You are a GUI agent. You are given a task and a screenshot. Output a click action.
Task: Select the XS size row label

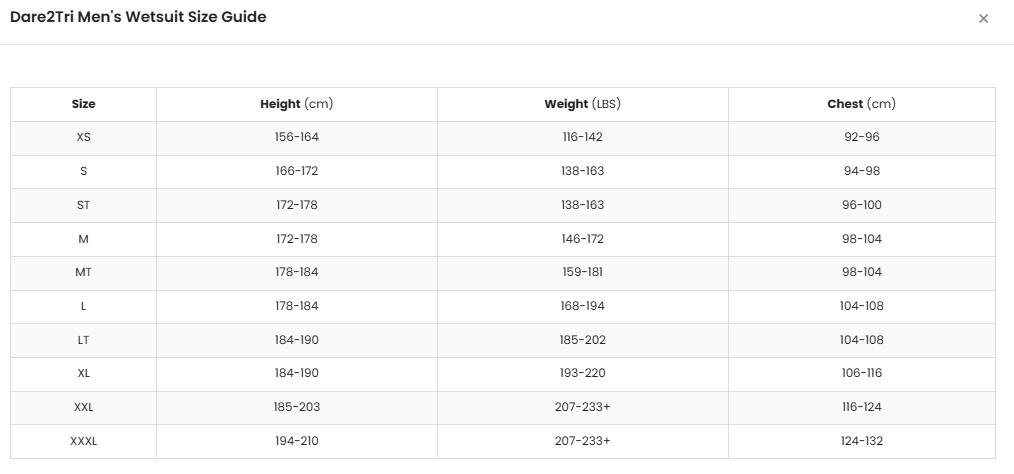(x=83, y=138)
